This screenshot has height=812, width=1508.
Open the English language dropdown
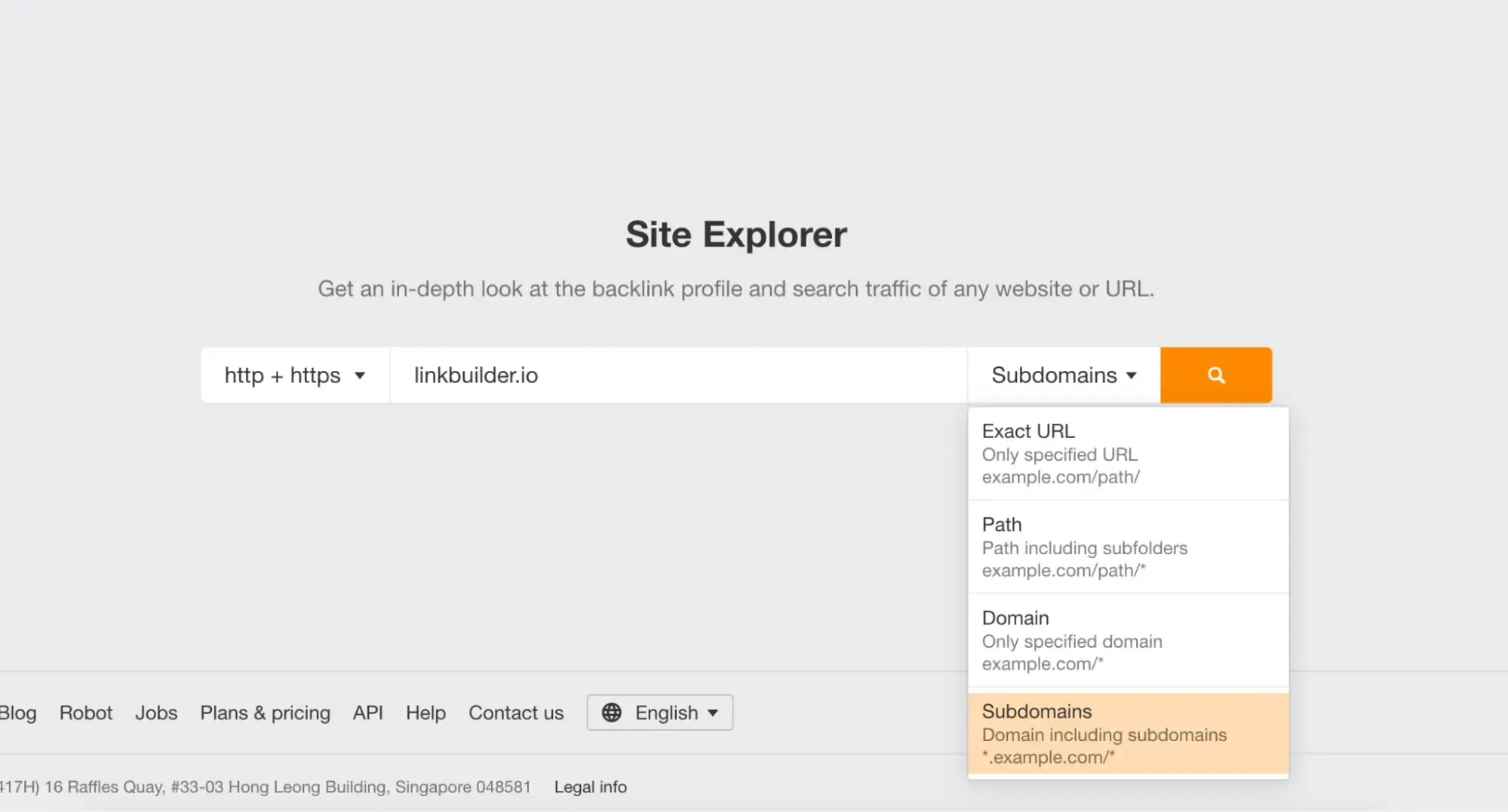(x=659, y=712)
